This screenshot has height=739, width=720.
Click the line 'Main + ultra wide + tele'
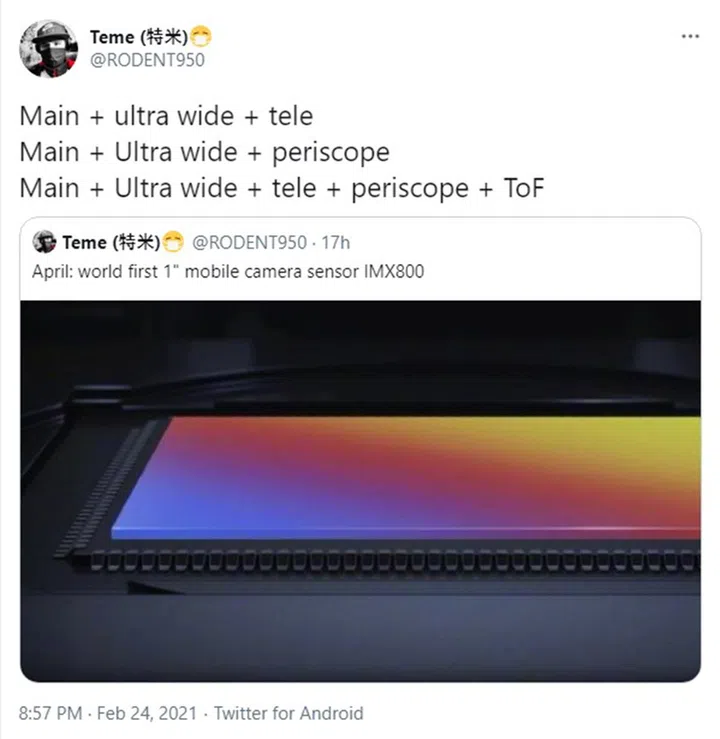pyautogui.click(x=166, y=116)
